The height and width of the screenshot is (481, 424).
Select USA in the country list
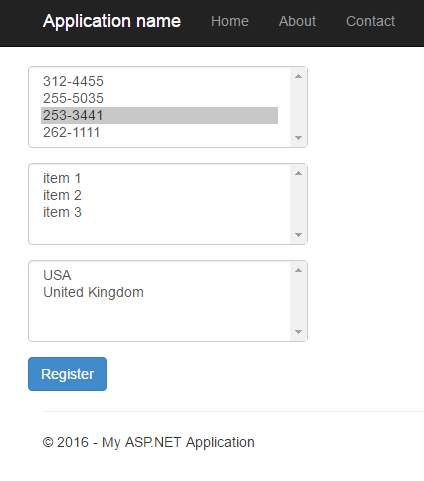pos(159,275)
